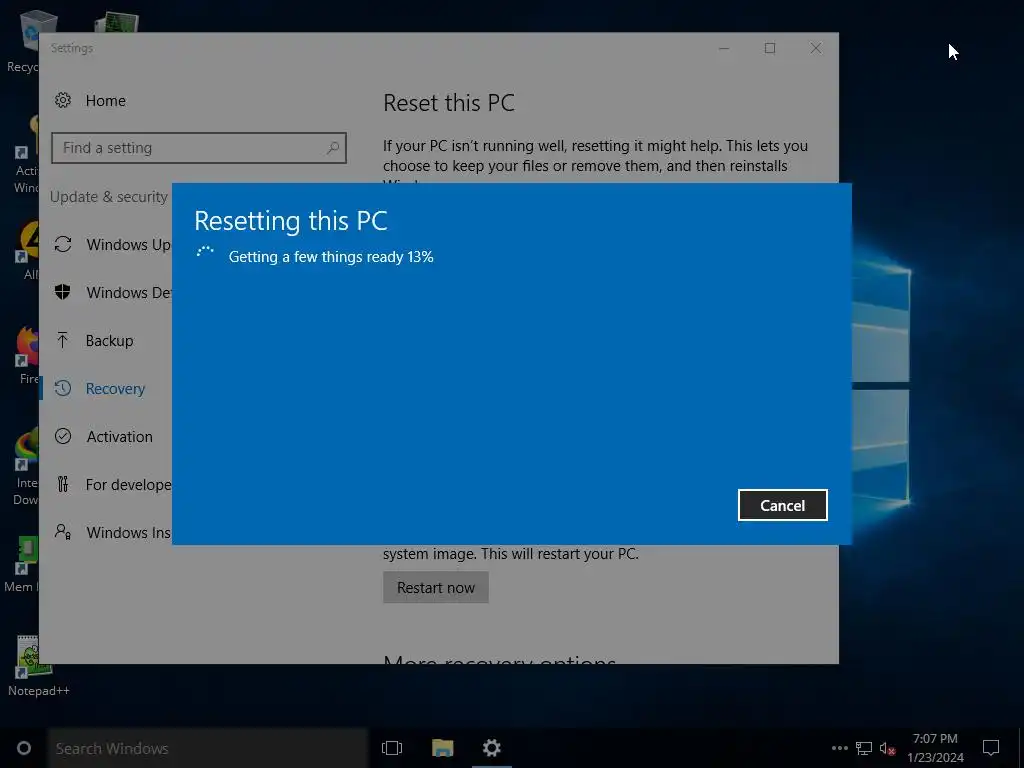The height and width of the screenshot is (768, 1024).
Task: Open the Notepad++ desktop shortcut
Action: coord(39,665)
